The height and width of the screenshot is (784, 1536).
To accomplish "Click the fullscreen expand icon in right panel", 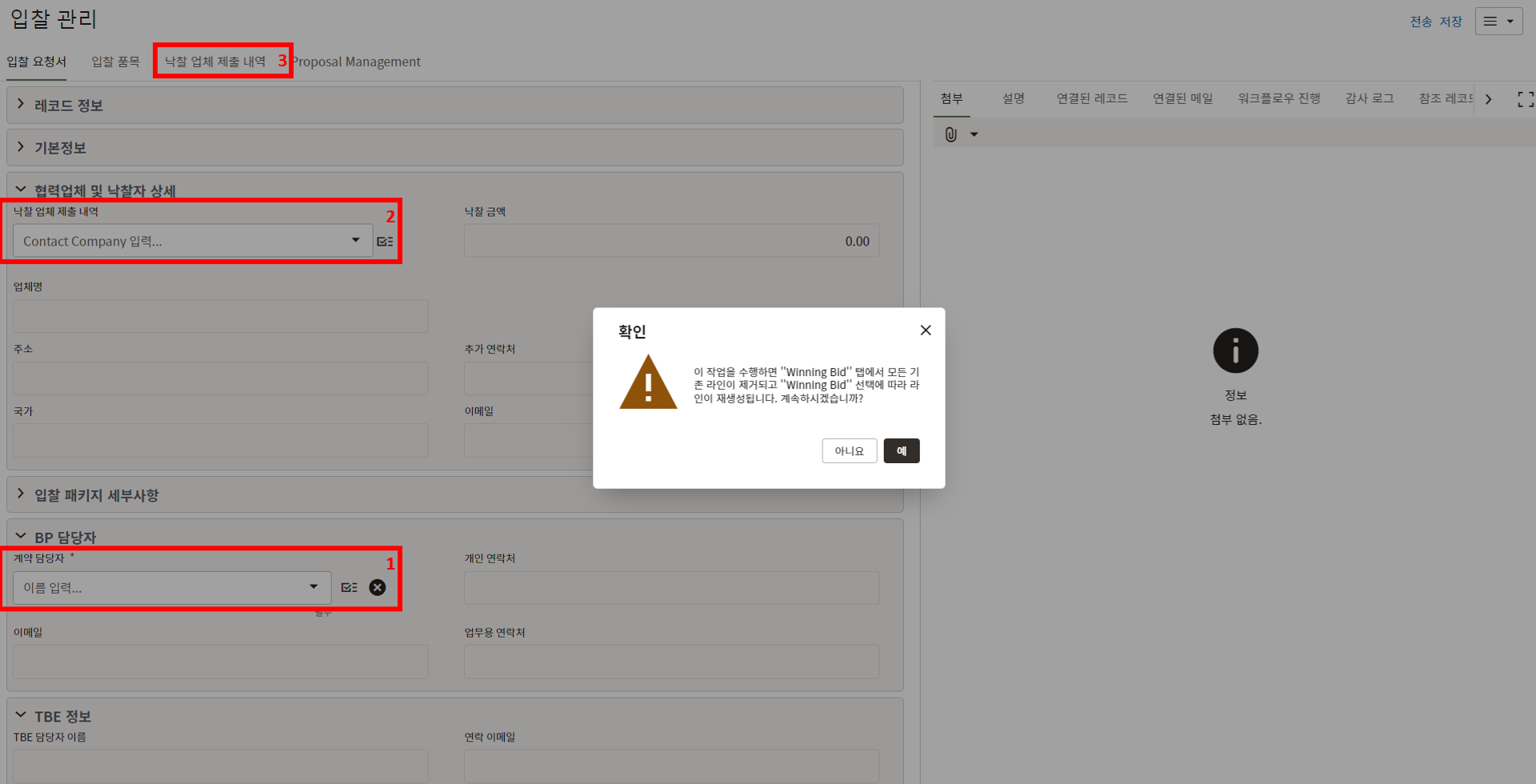I will pyautogui.click(x=1525, y=99).
